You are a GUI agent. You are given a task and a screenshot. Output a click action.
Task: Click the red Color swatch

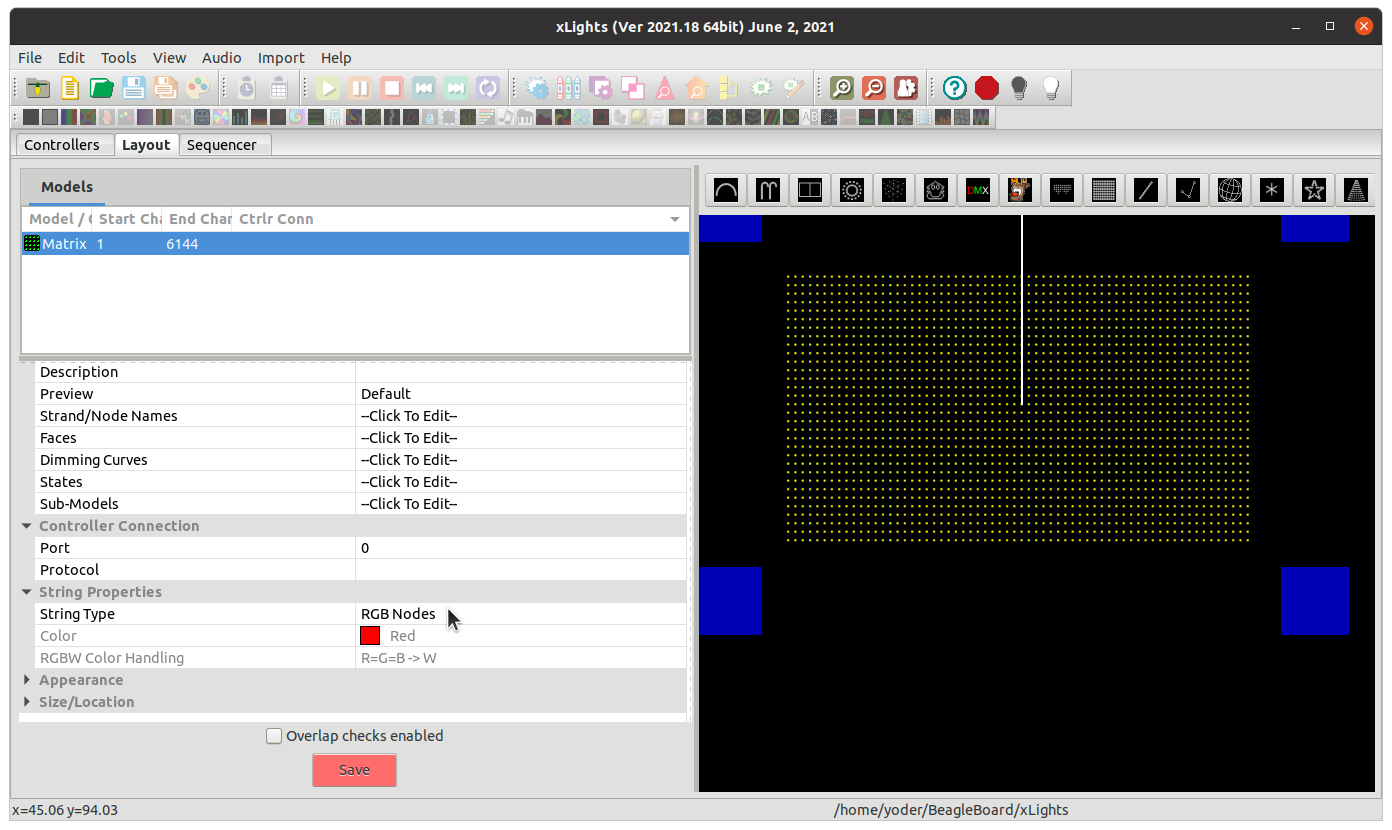[370, 636]
